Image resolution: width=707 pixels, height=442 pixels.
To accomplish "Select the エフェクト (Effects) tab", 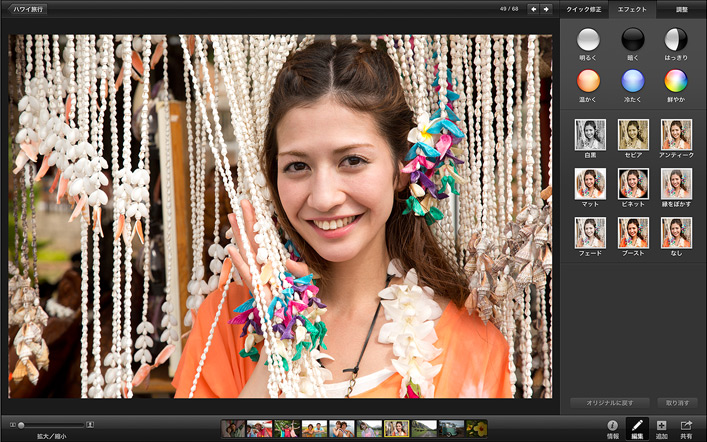I will point(632,9).
